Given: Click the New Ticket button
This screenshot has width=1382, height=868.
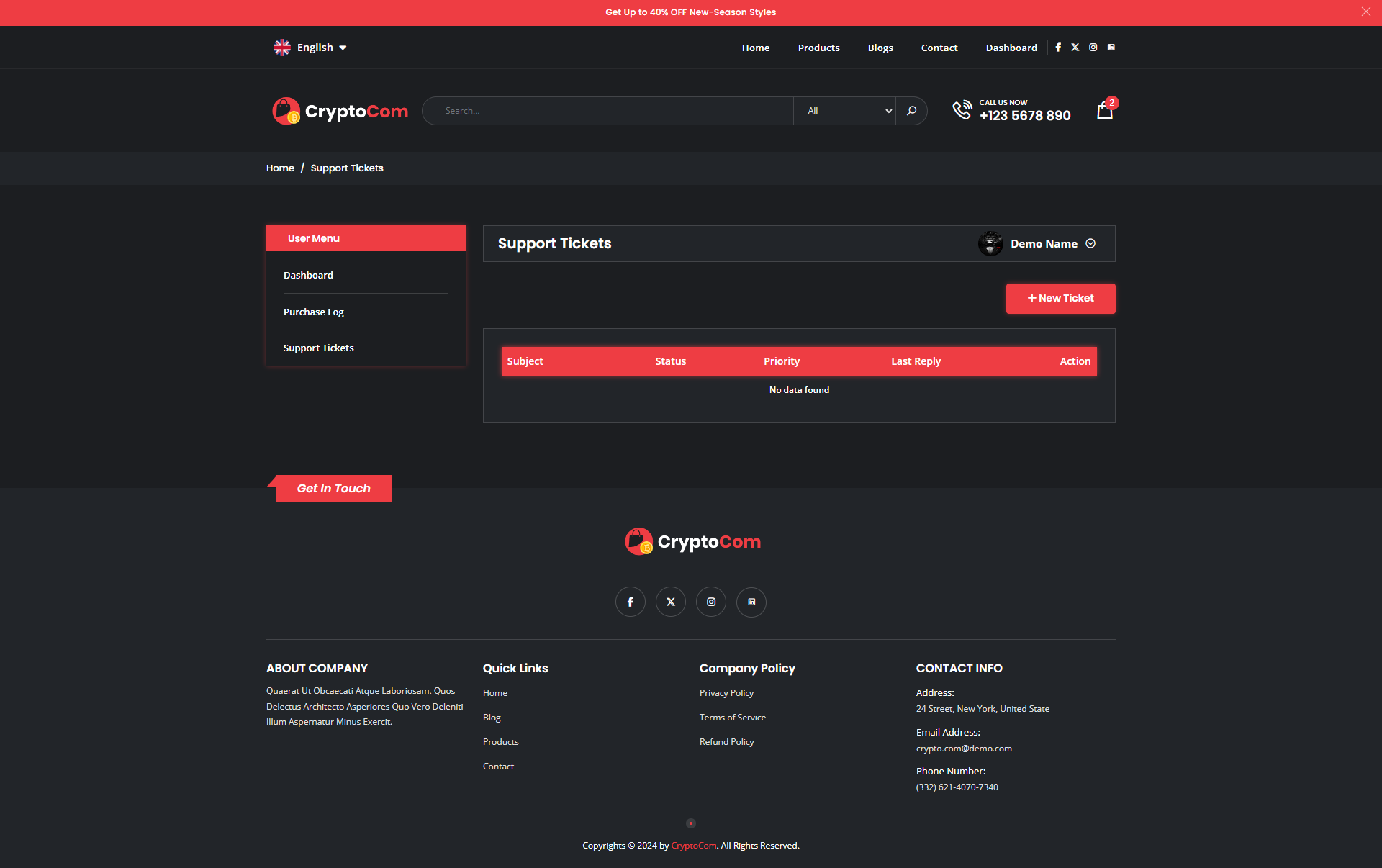Looking at the screenshot, I should click(1060, 298).
